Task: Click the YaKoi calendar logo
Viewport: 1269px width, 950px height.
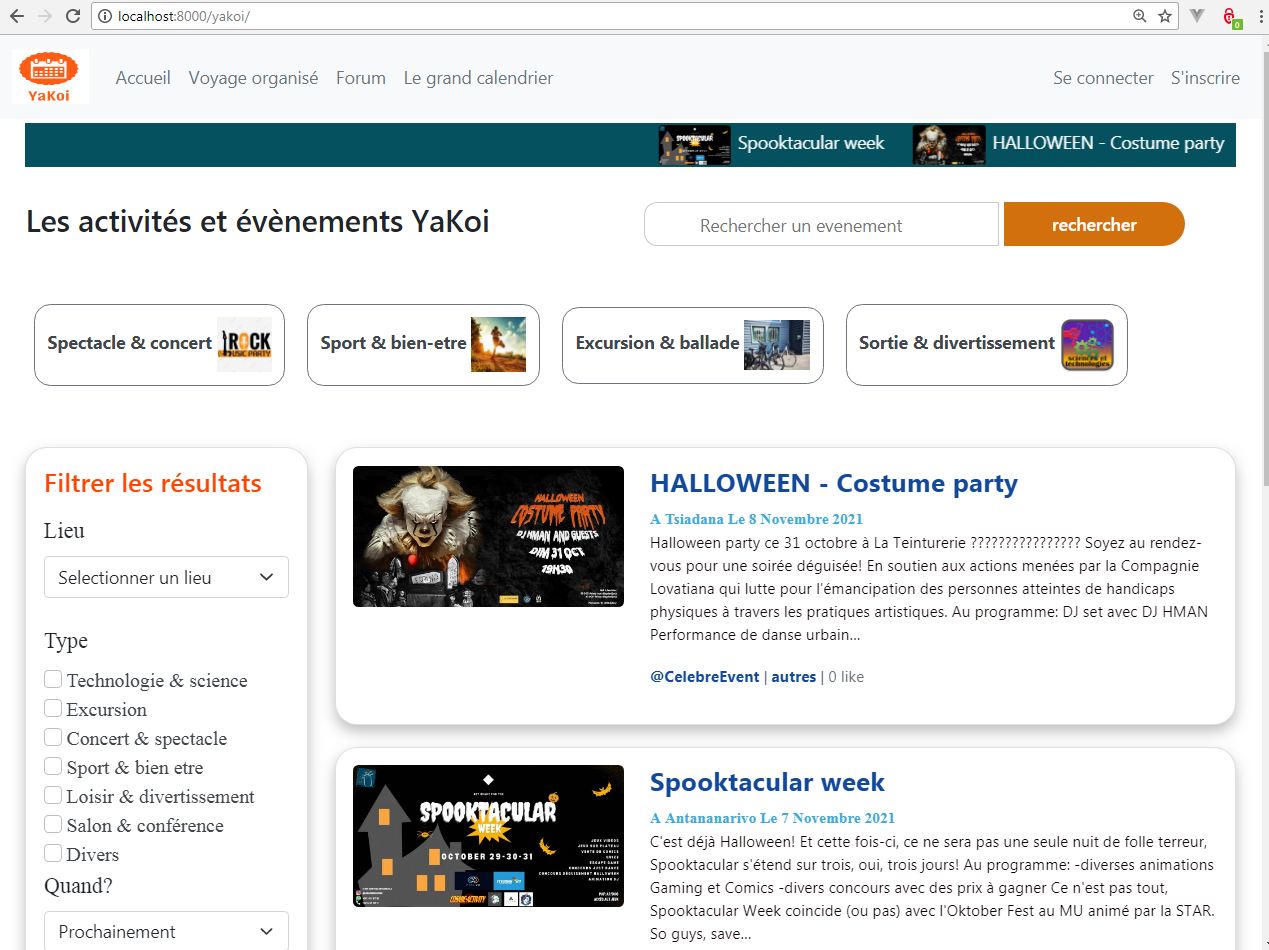Action: point(50,76)
